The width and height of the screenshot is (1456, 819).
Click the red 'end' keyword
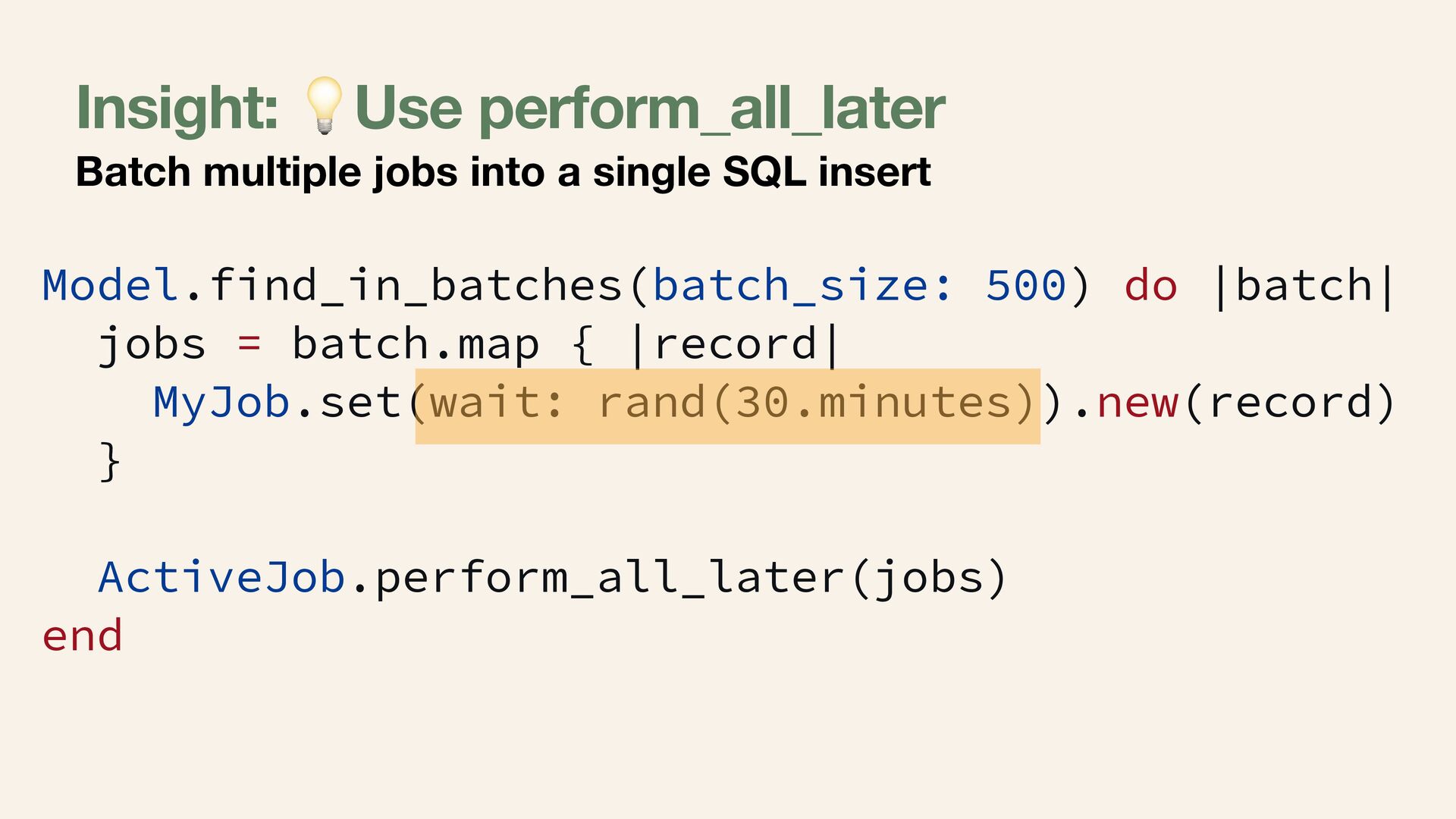click(x=82, y=635)
